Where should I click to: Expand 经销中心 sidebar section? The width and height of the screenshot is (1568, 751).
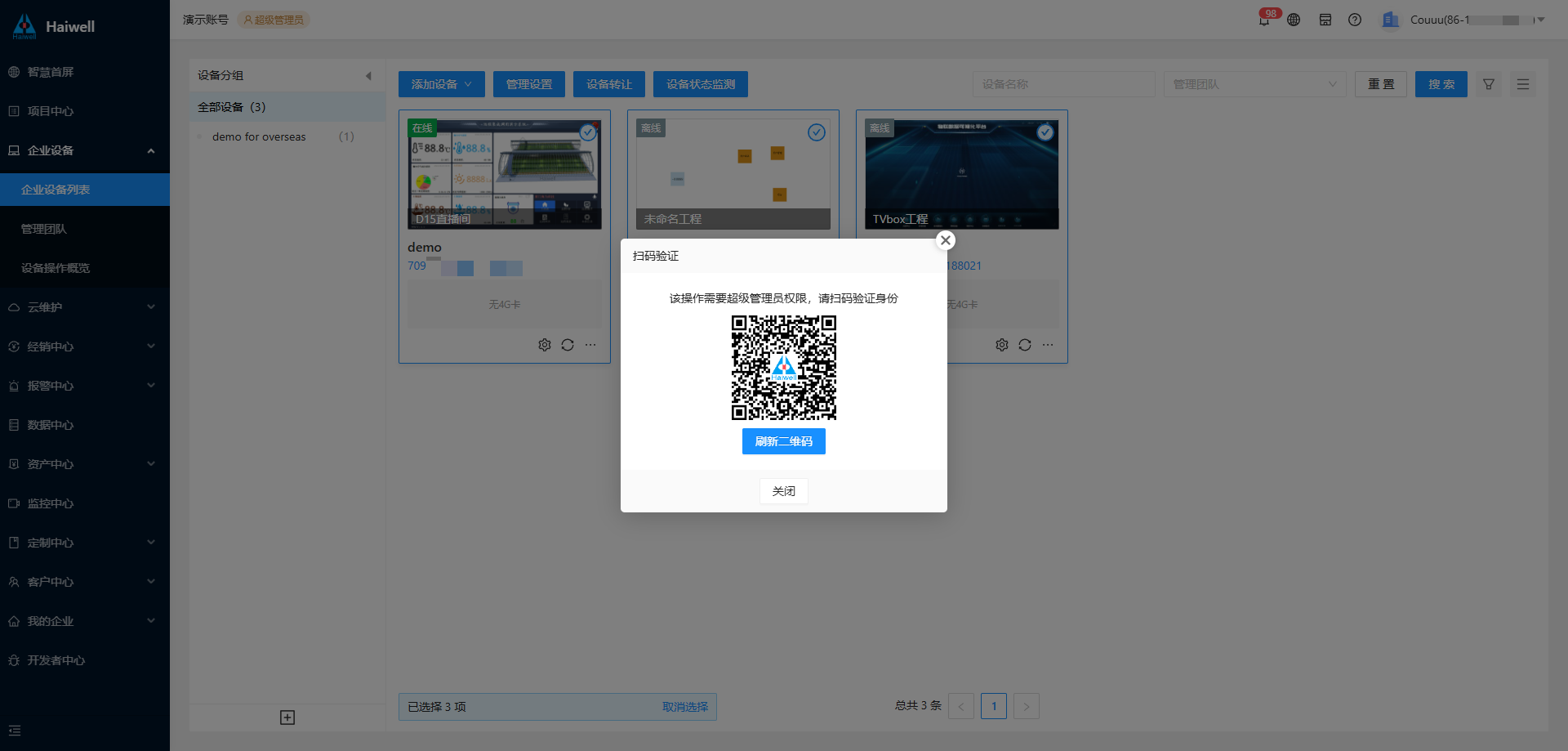[85, 346]
